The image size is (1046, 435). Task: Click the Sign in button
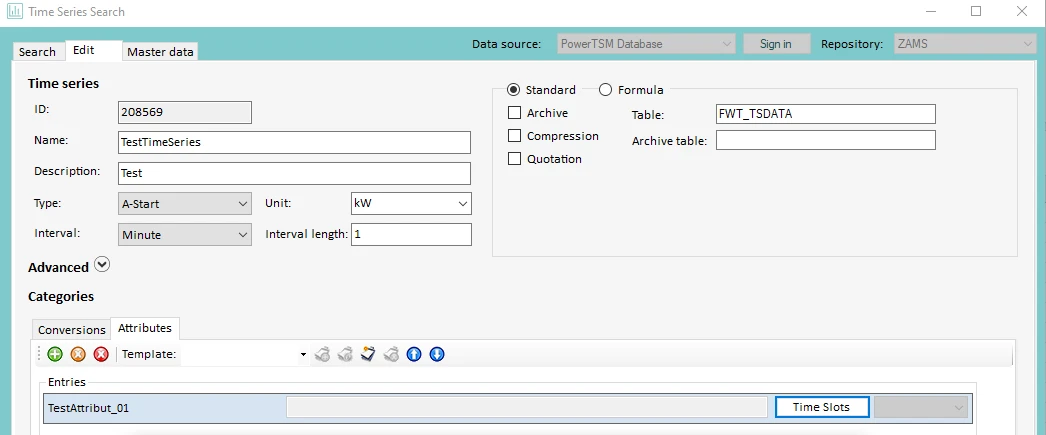[x=775, y=44]
